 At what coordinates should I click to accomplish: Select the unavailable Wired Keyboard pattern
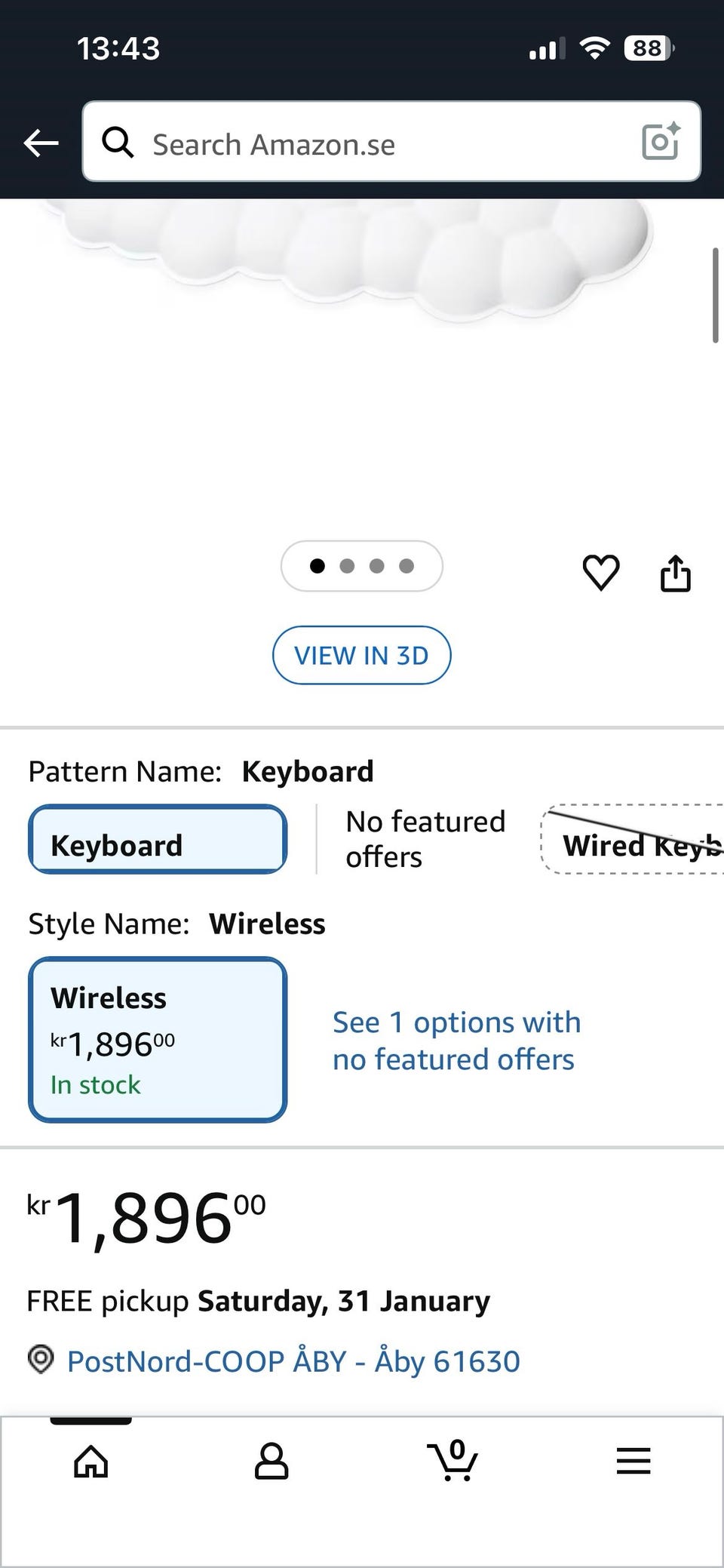point(633,840)
